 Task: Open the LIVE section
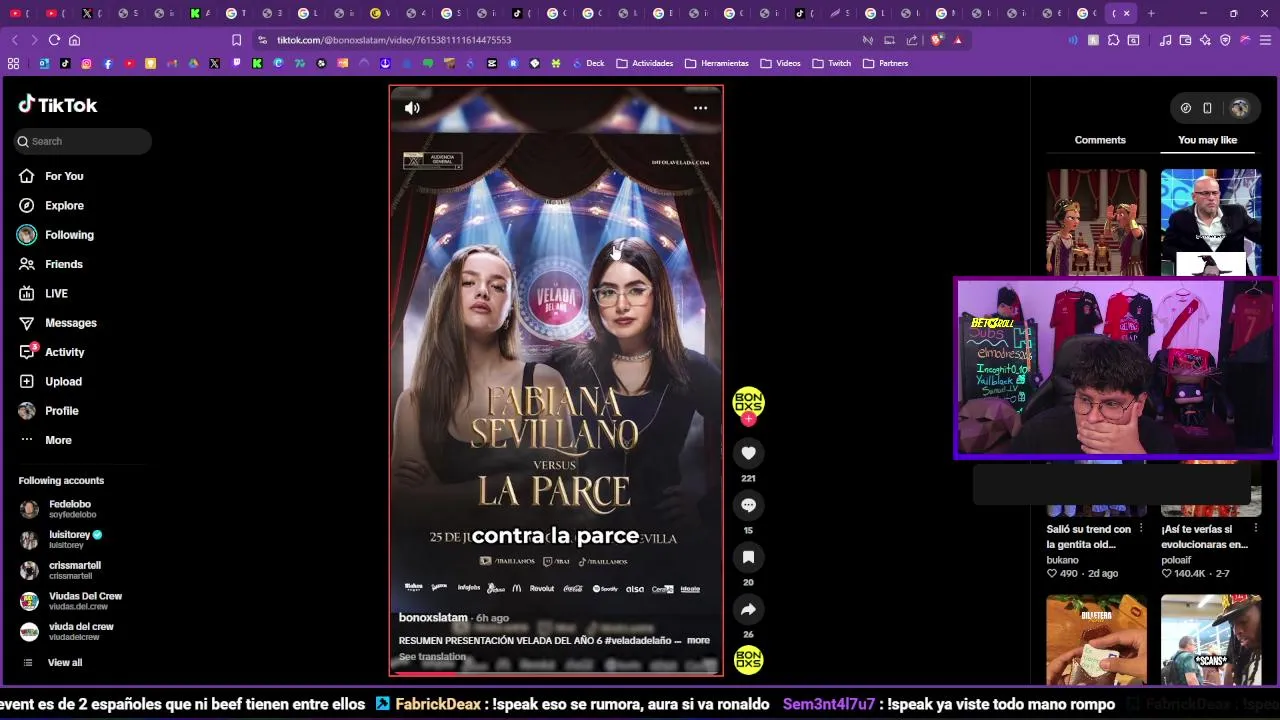tap(43, 293)
